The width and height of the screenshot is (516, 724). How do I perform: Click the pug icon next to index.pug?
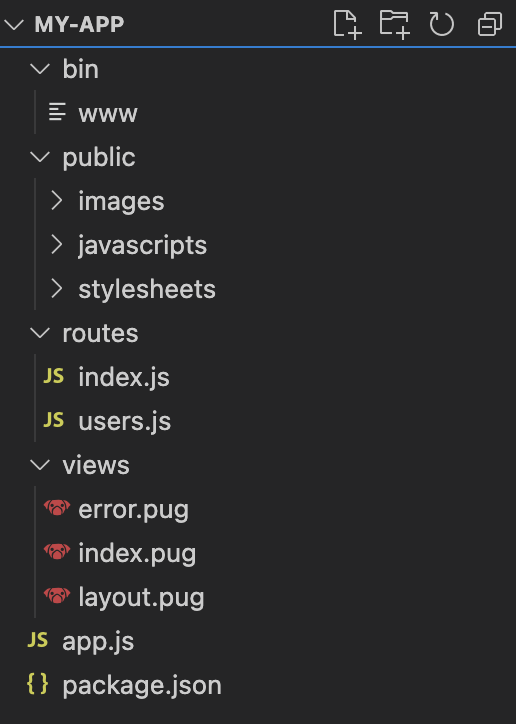coord(57,551)
